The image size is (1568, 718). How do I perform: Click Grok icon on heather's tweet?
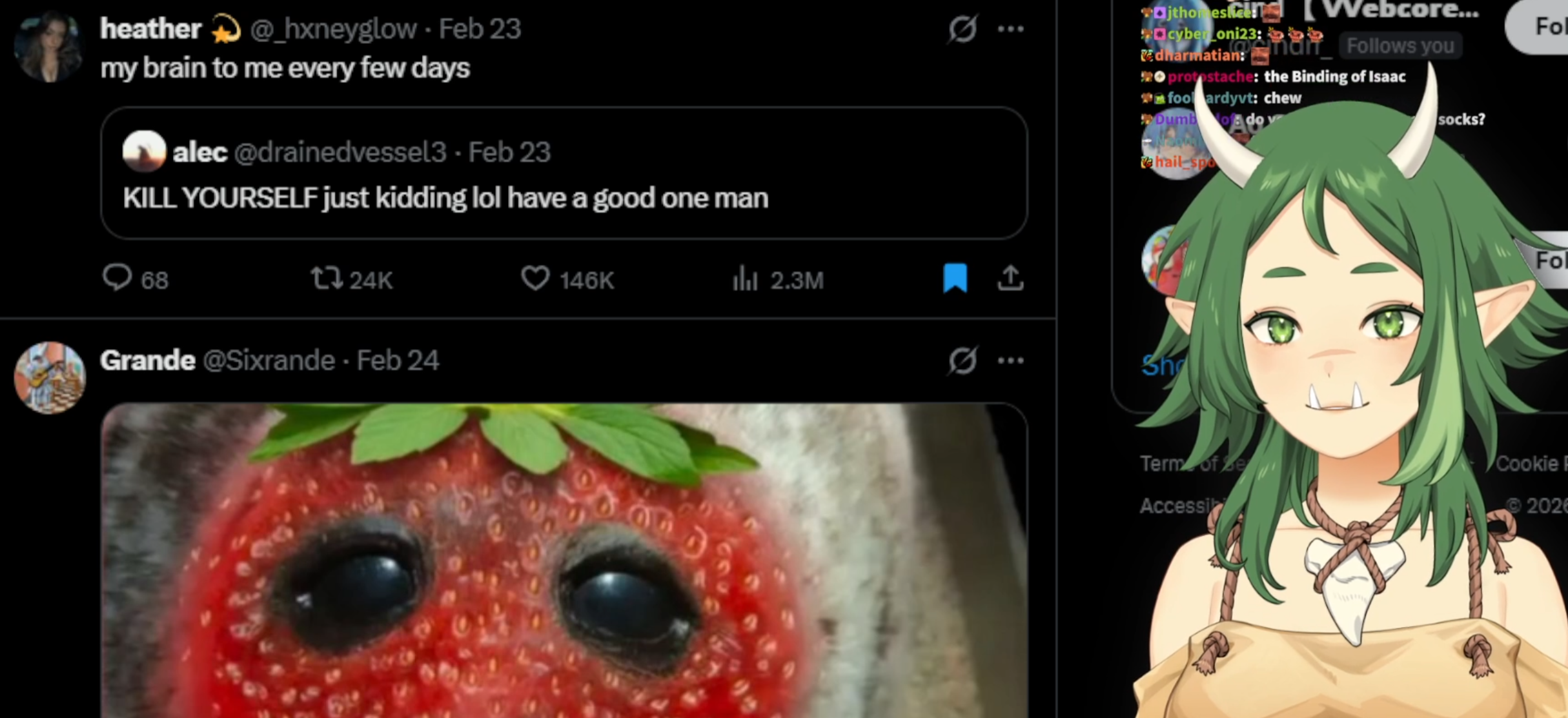click(x=962, y=29)
